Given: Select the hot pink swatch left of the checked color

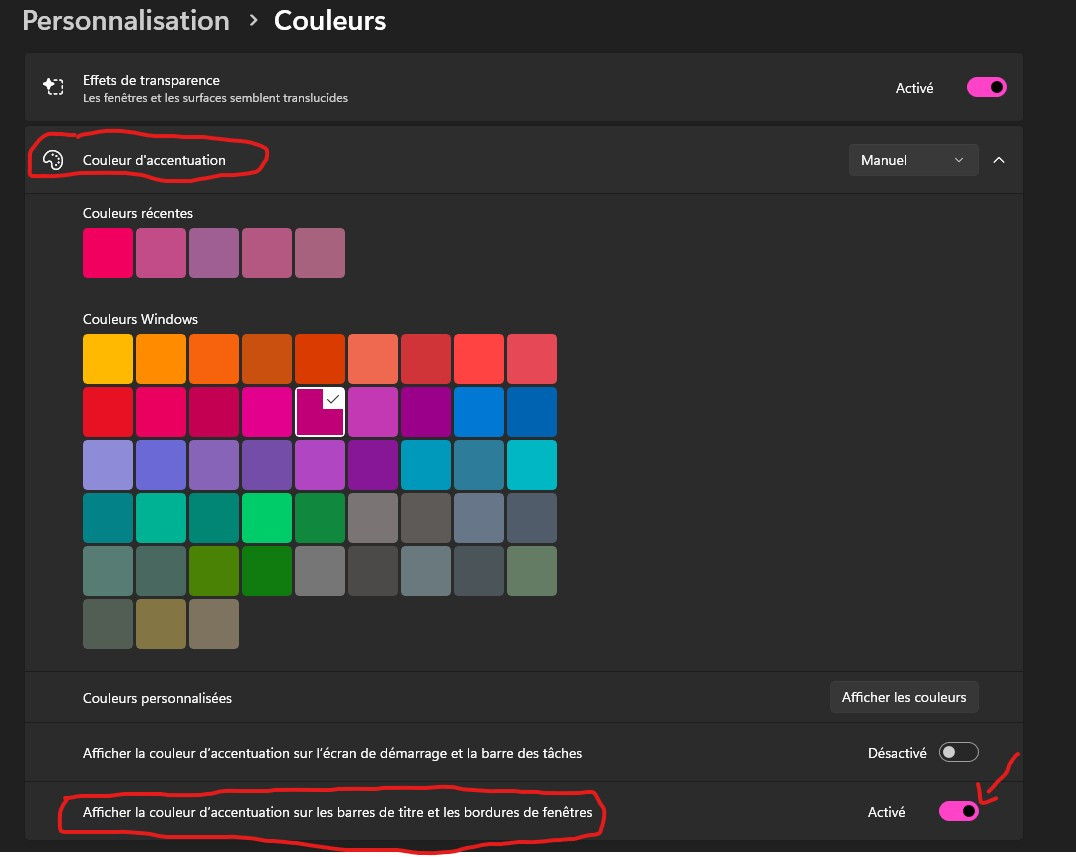Looking at the screenshot, I should 267,412.
